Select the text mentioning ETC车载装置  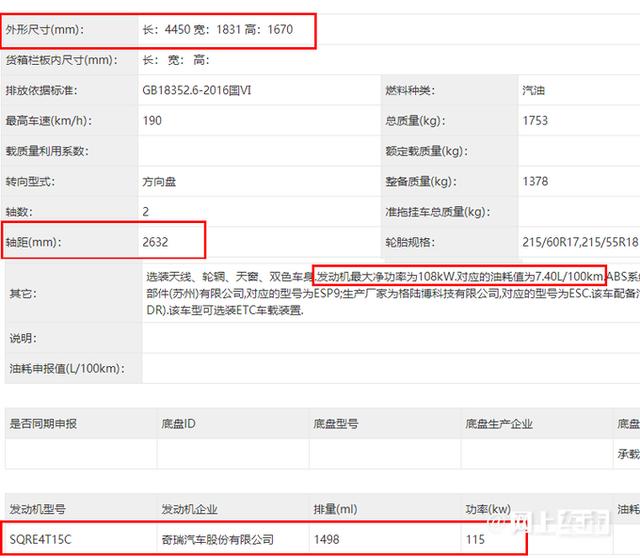225,311
